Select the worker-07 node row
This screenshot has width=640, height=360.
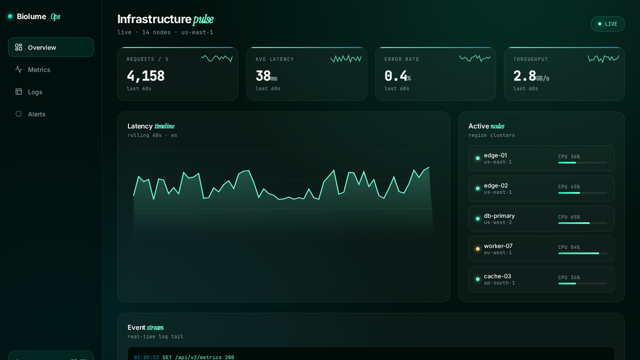(x=541, y=249)
